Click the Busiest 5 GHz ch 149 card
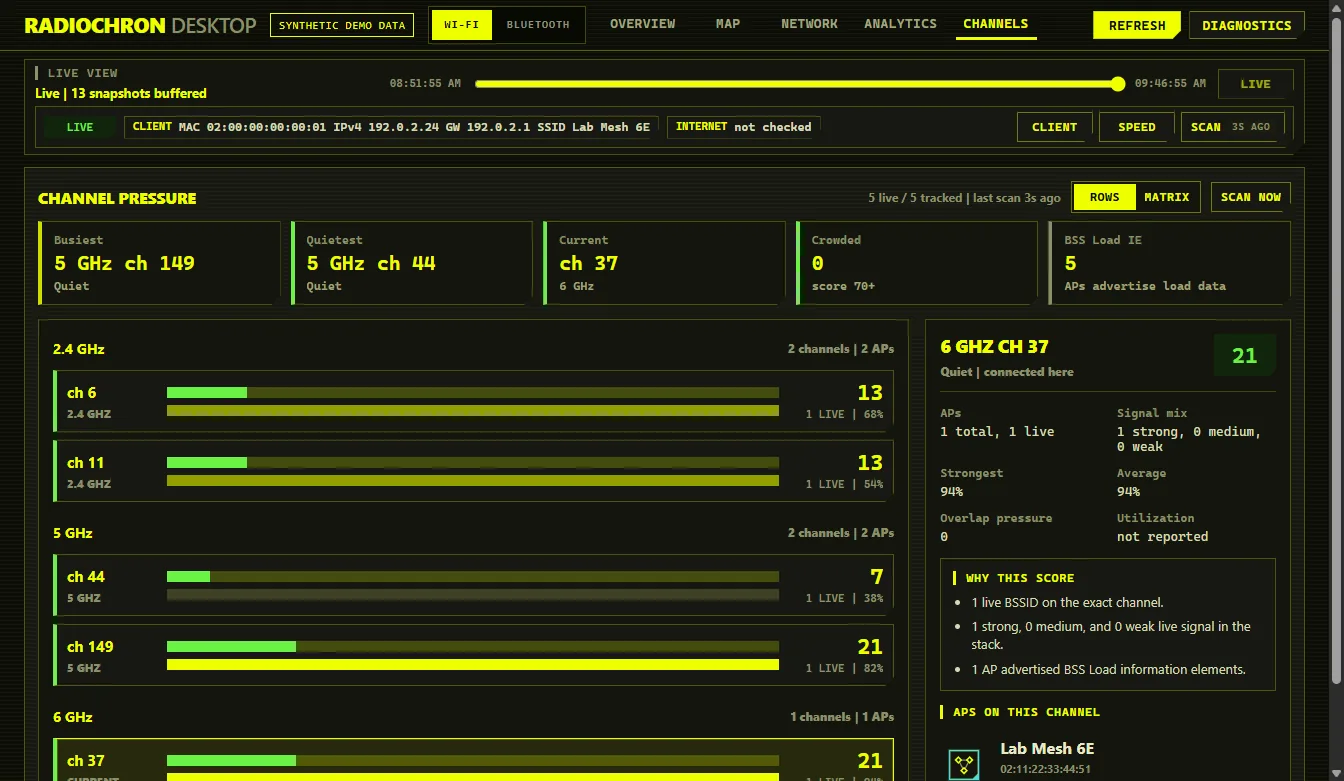This screenshot has width=1344, height=781. (159, 263)
